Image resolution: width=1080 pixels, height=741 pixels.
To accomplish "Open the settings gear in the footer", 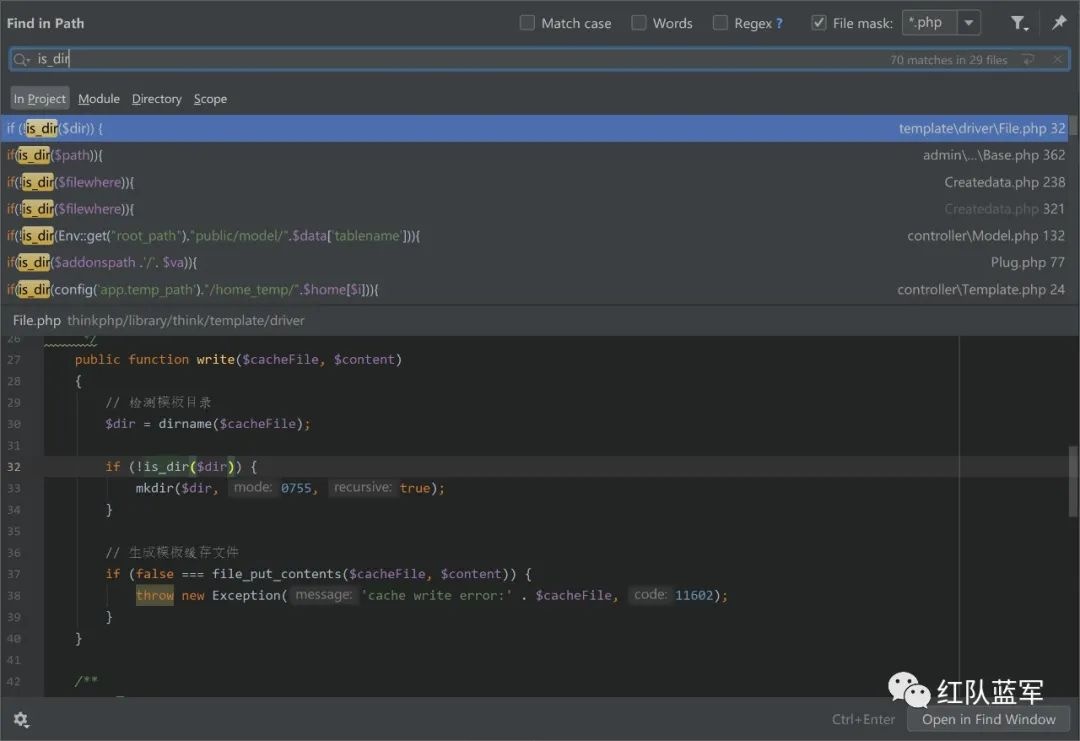I will click(x=21, y=720).
